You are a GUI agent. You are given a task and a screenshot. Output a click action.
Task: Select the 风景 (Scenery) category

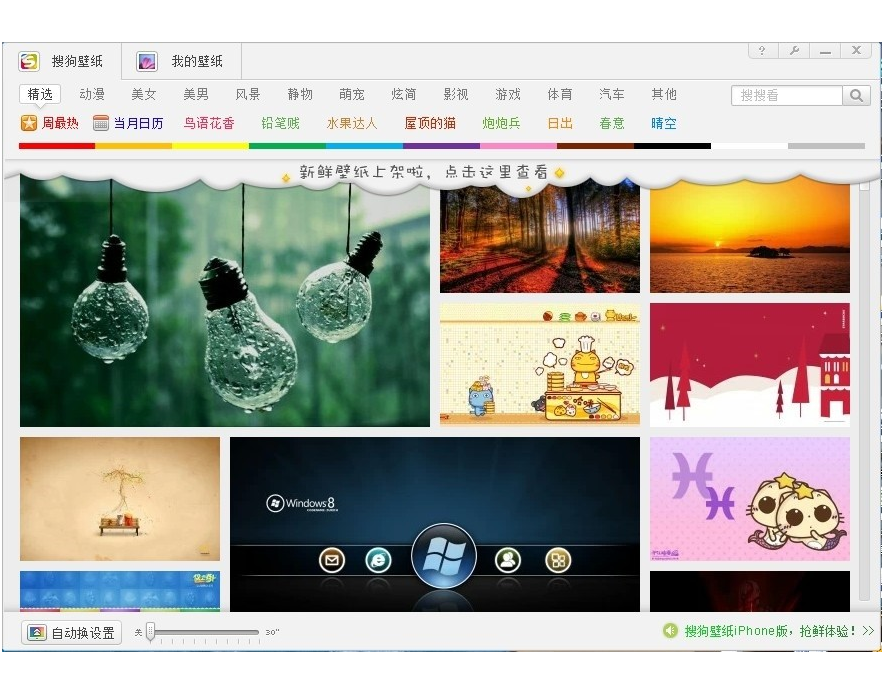[248, 94]
